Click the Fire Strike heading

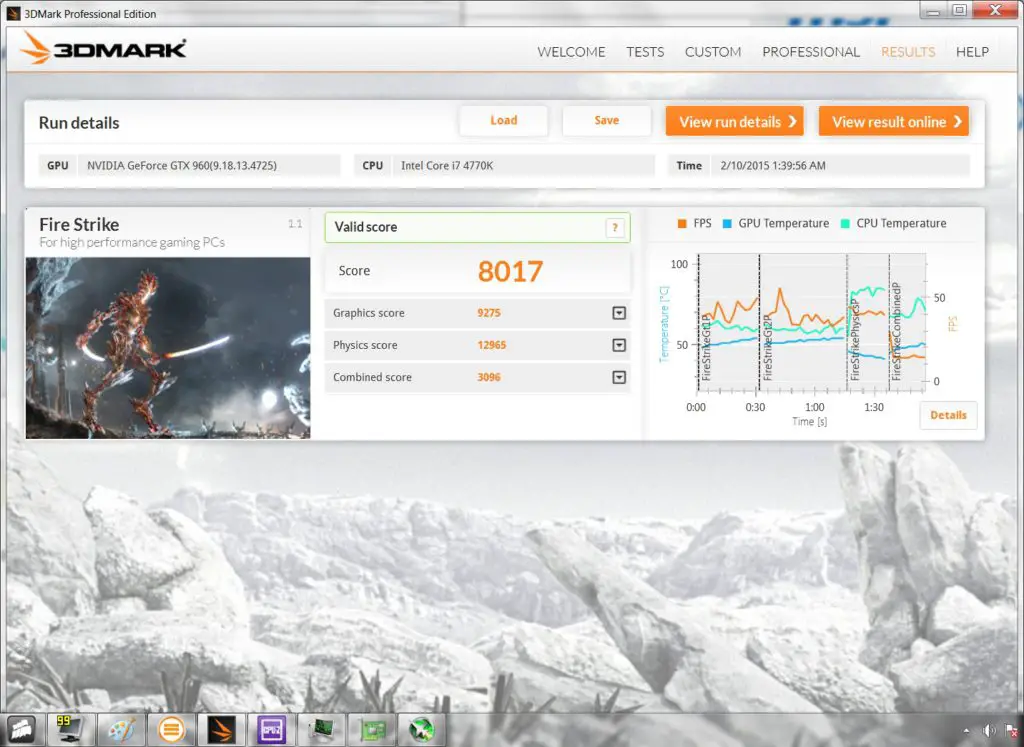tap(79, 225)
